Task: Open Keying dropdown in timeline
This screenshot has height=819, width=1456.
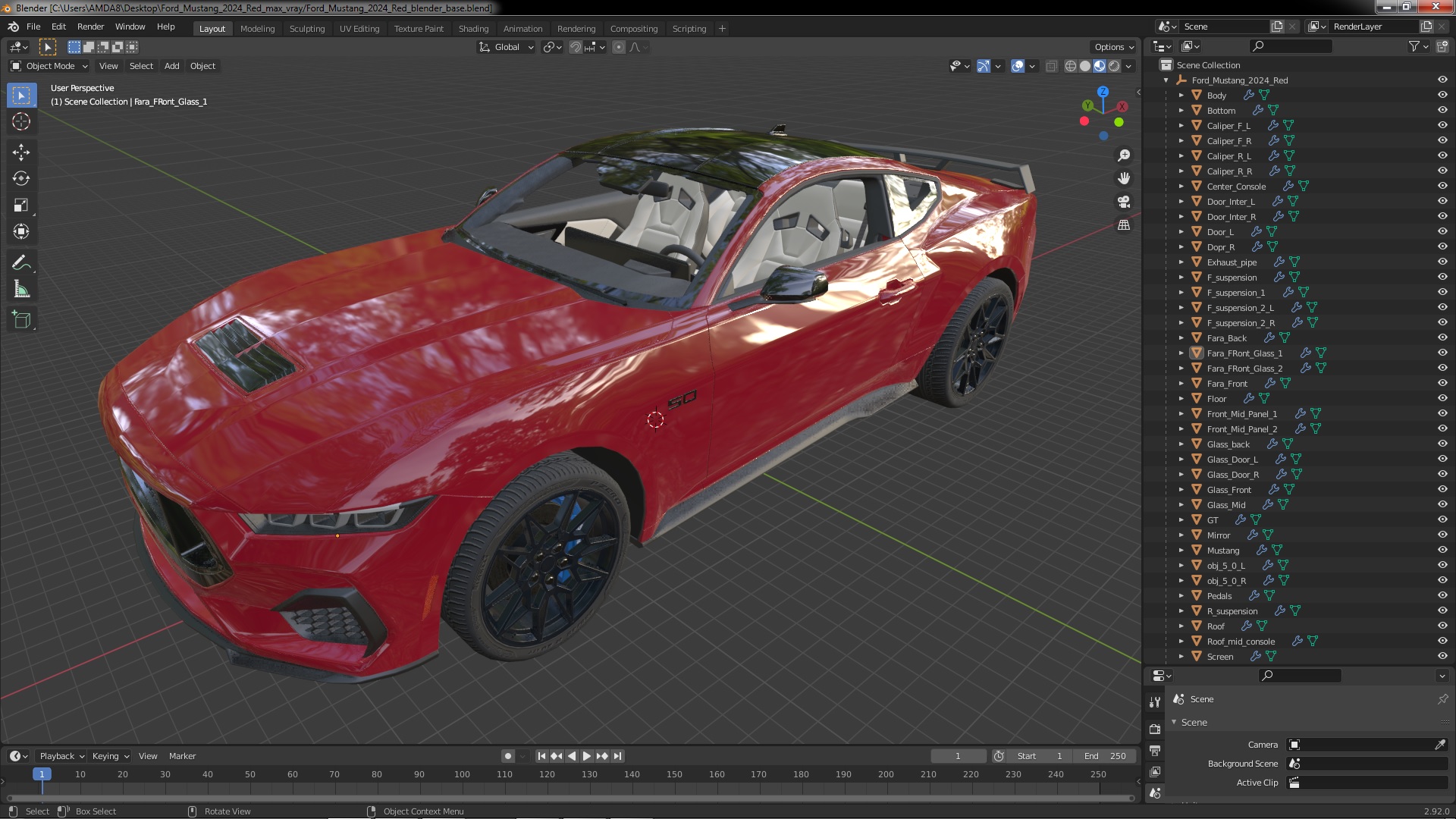Action: (111, 756)
